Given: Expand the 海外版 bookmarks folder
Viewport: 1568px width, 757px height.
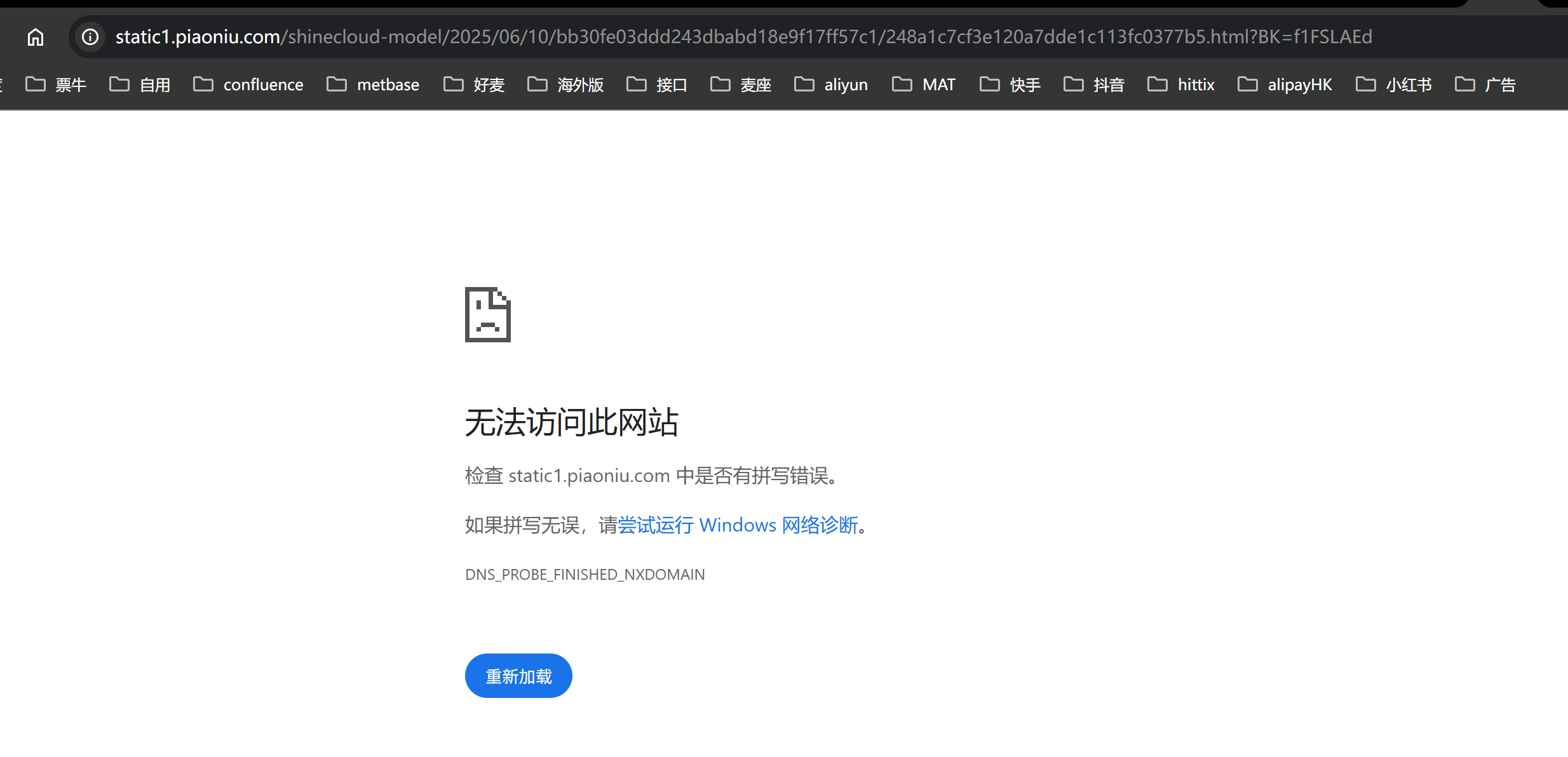Looking at the screenshot, I should [565, 84].
